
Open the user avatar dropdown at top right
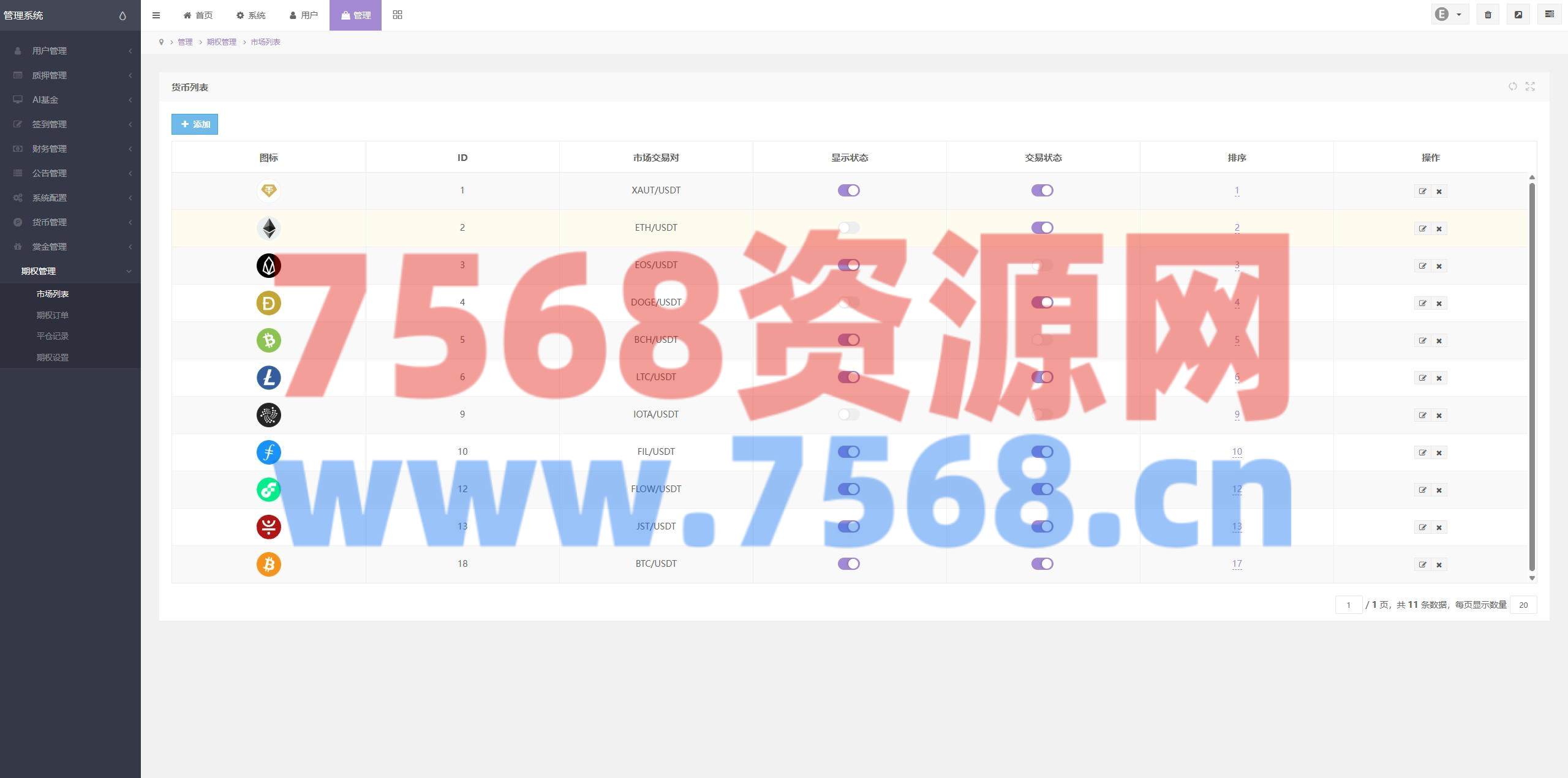point(1449,15)
